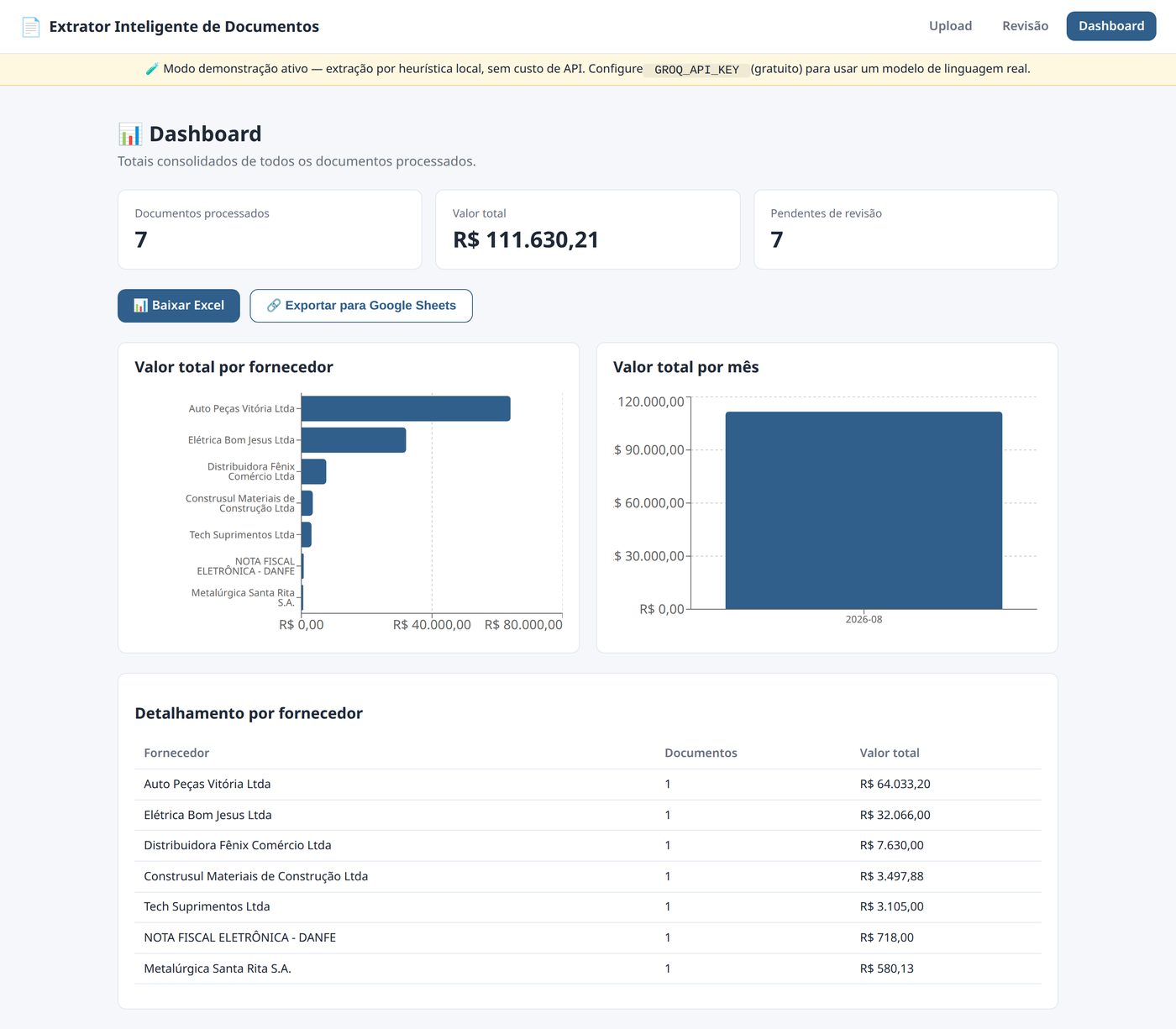Screen dimensions: 1176x1029
Task: Click Distribuidora Fênix Comércio Ltda table row name
Action: click(x=238, y=845)
